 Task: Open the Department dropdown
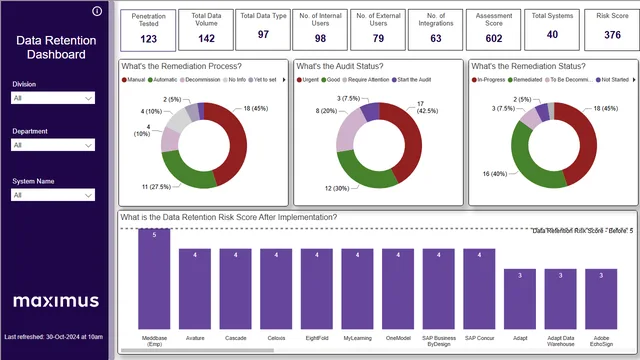click(53, 145)
